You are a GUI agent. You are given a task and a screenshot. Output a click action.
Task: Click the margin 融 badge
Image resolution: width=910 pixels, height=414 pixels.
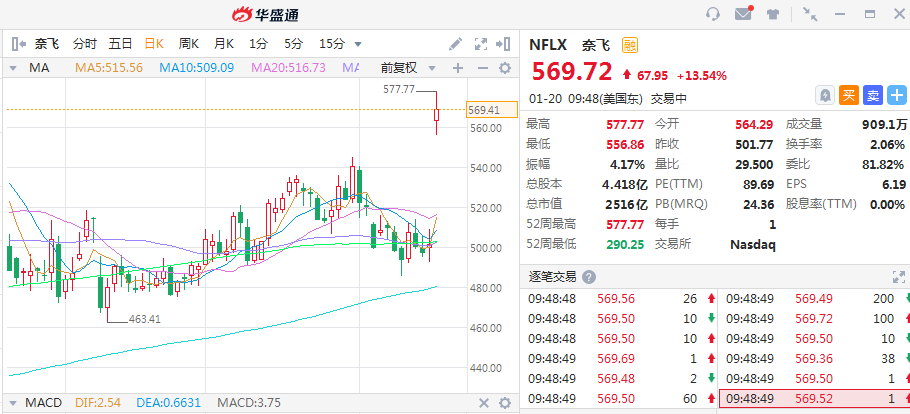[x=630, y=45]
